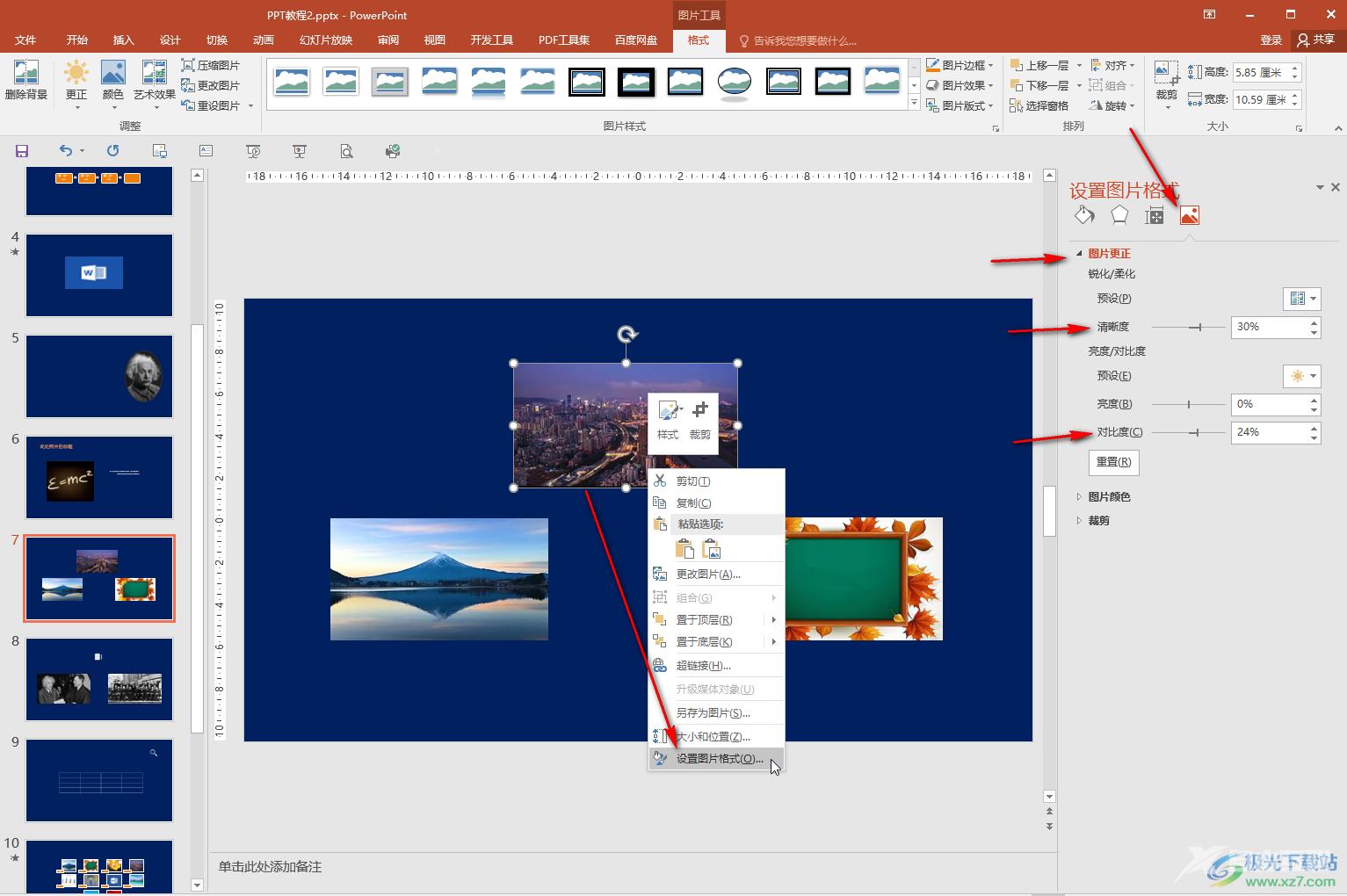Screen dimensions: 1347x896
Task: Switch to Animations (动画) tab
Action: pyautogui.click(x=264, y=40)
